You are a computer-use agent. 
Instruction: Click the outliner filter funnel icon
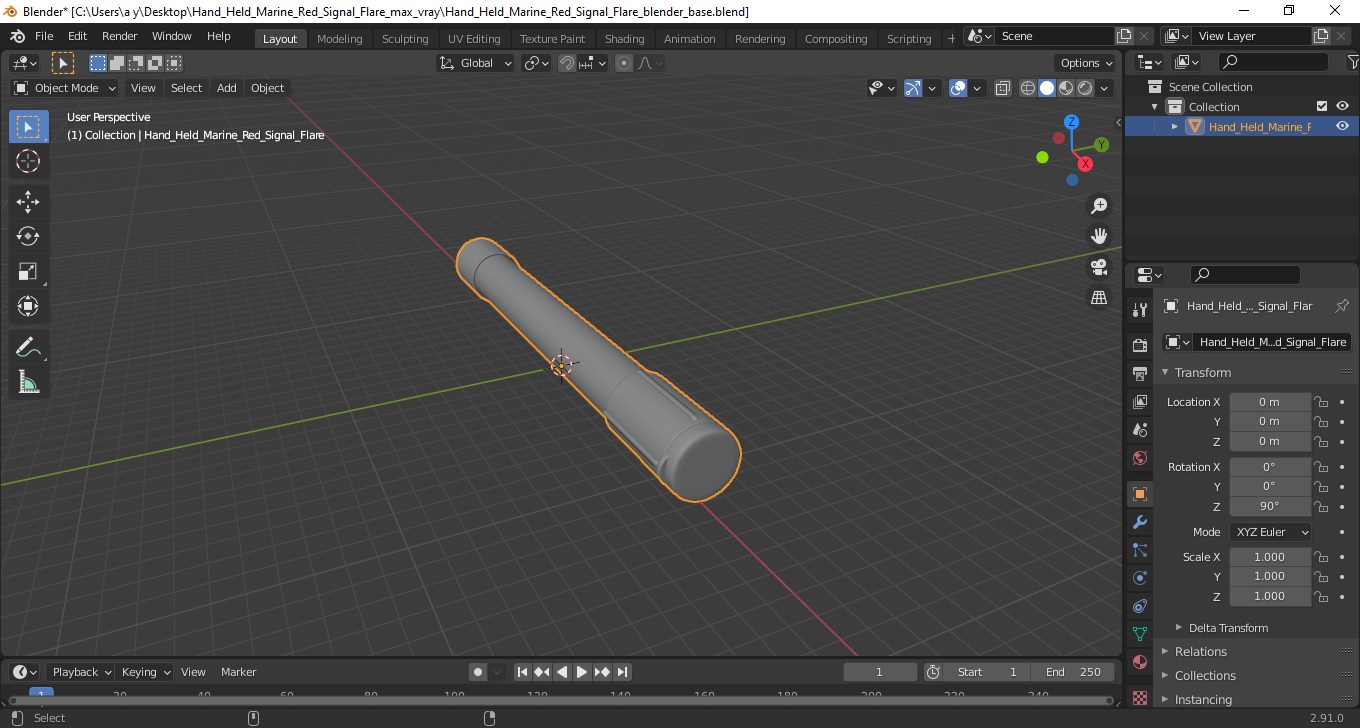pyautogui.click(x=1351, y=62)
